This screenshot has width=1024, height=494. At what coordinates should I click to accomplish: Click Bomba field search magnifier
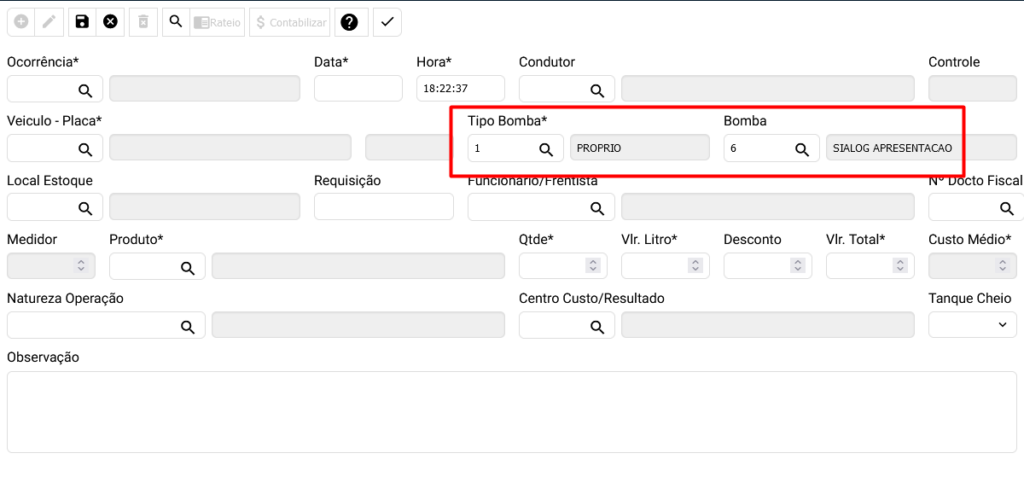click(802, 149)
